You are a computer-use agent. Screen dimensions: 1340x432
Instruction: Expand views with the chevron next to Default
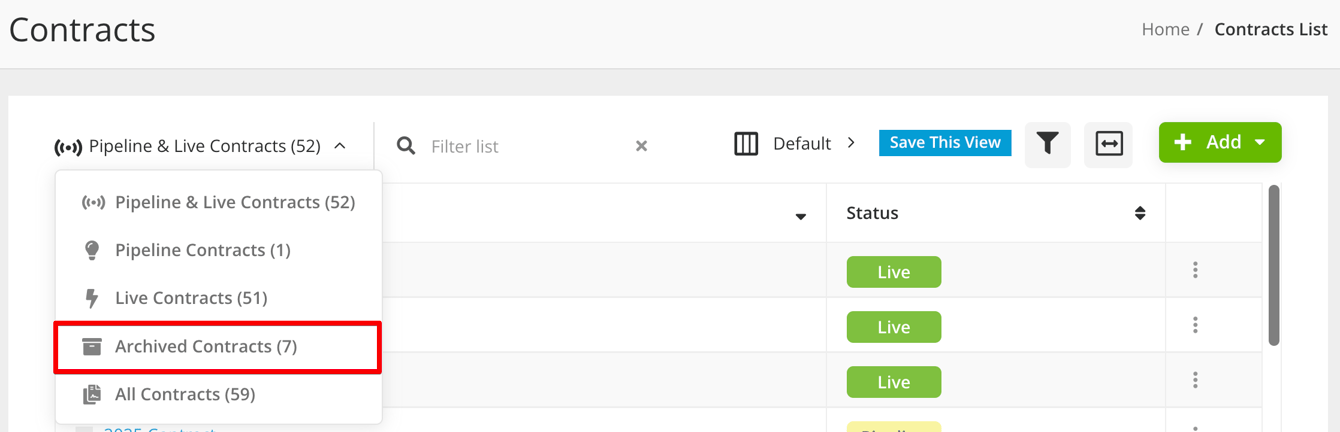(851, 143)
